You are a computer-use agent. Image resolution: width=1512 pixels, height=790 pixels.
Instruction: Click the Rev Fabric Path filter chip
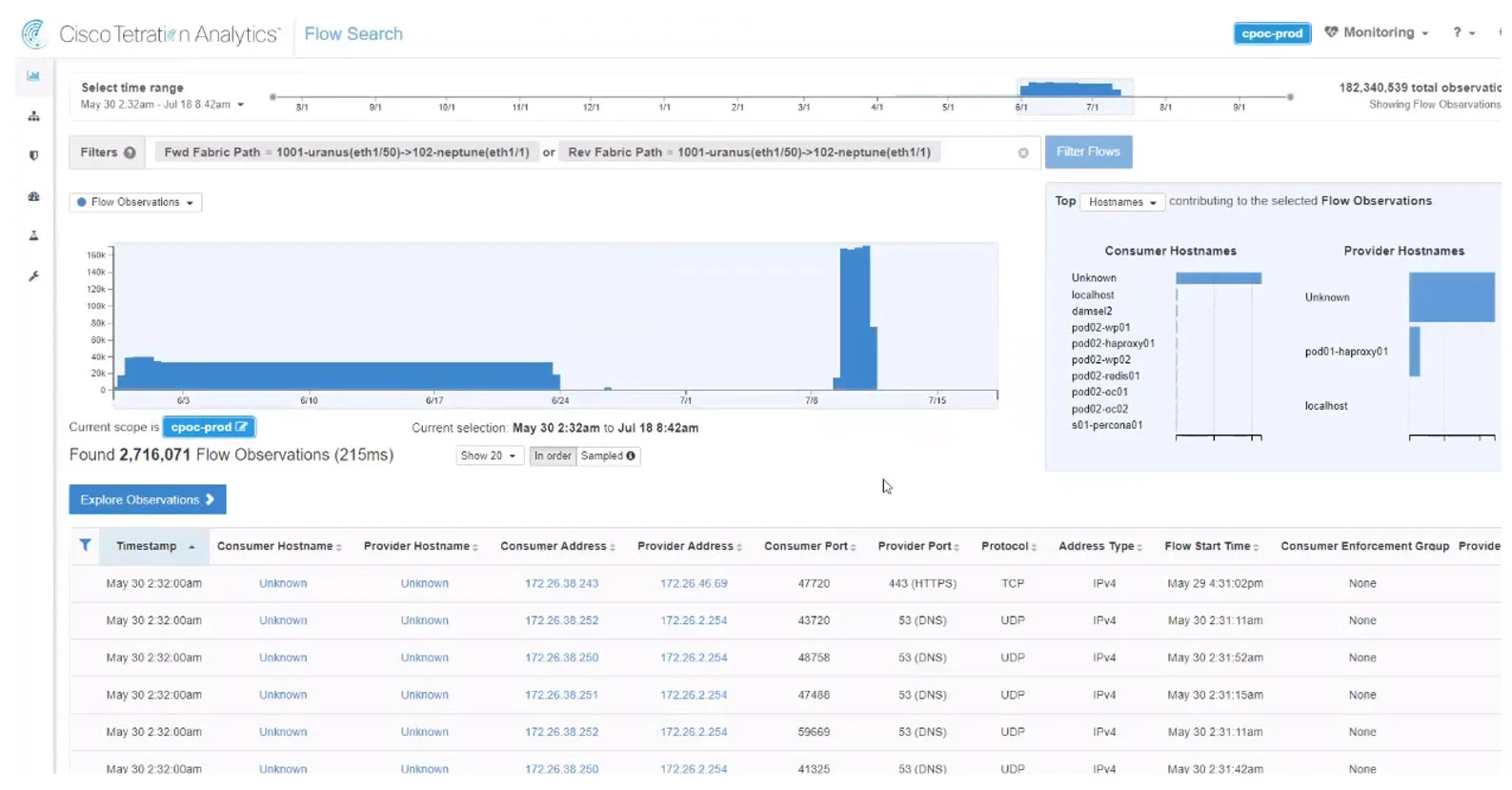[750, 152]
